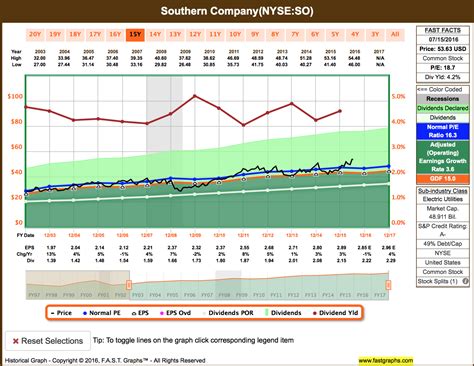Toggle the EPS Ovd legend item
Screen dimensions: 474x366
(176, 313)
